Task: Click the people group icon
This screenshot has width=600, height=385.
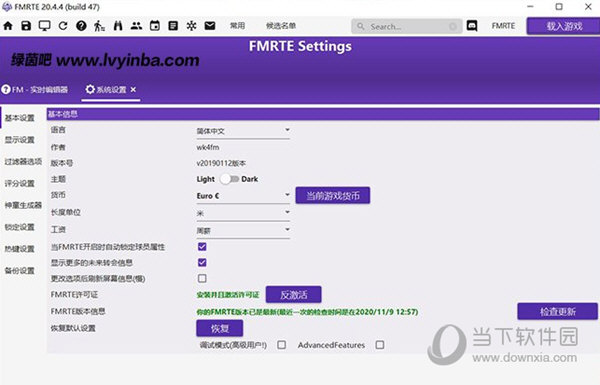Action: [x=136, y=26]
